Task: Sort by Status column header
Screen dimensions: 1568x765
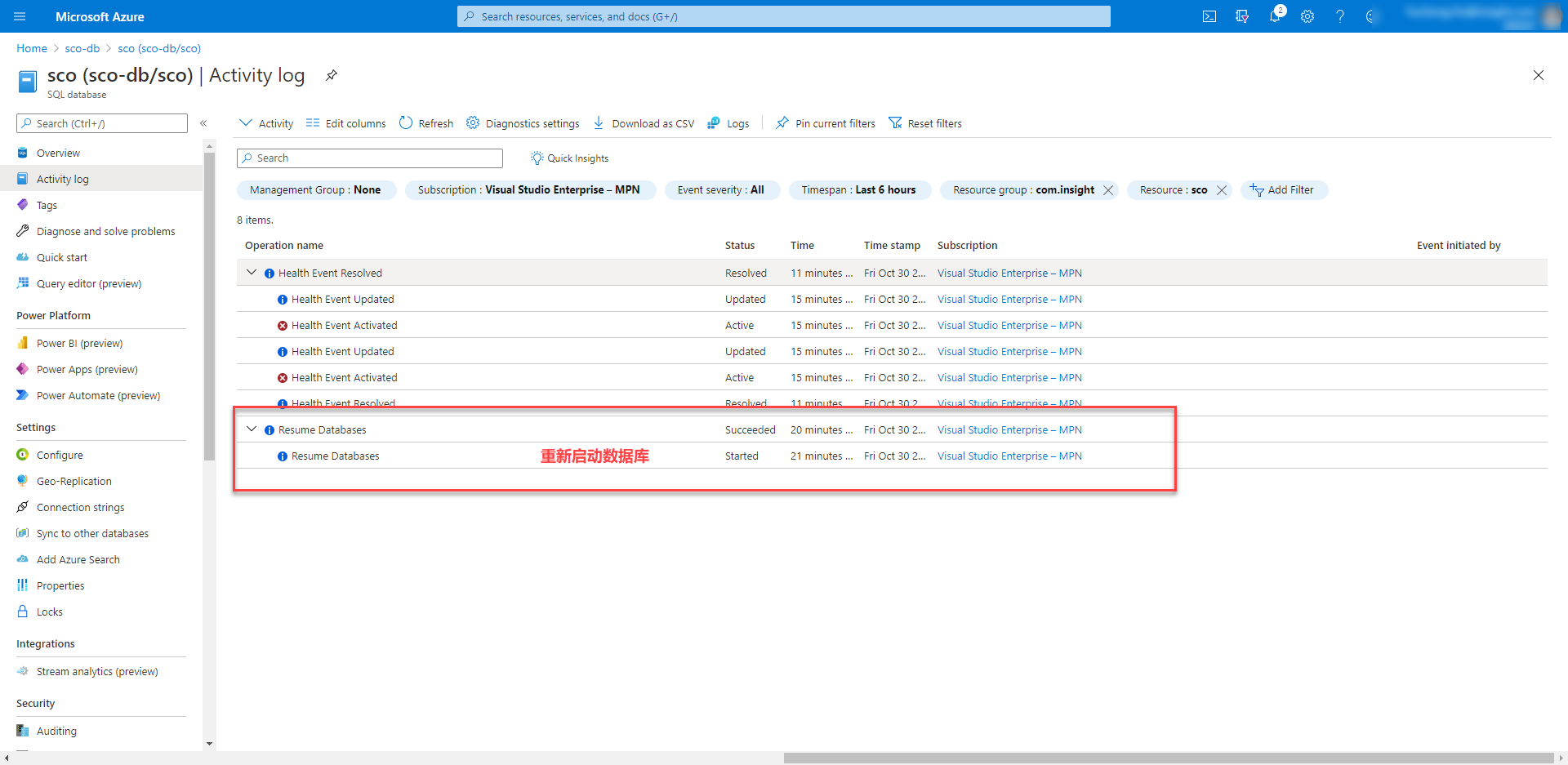Action: (740, 245)
